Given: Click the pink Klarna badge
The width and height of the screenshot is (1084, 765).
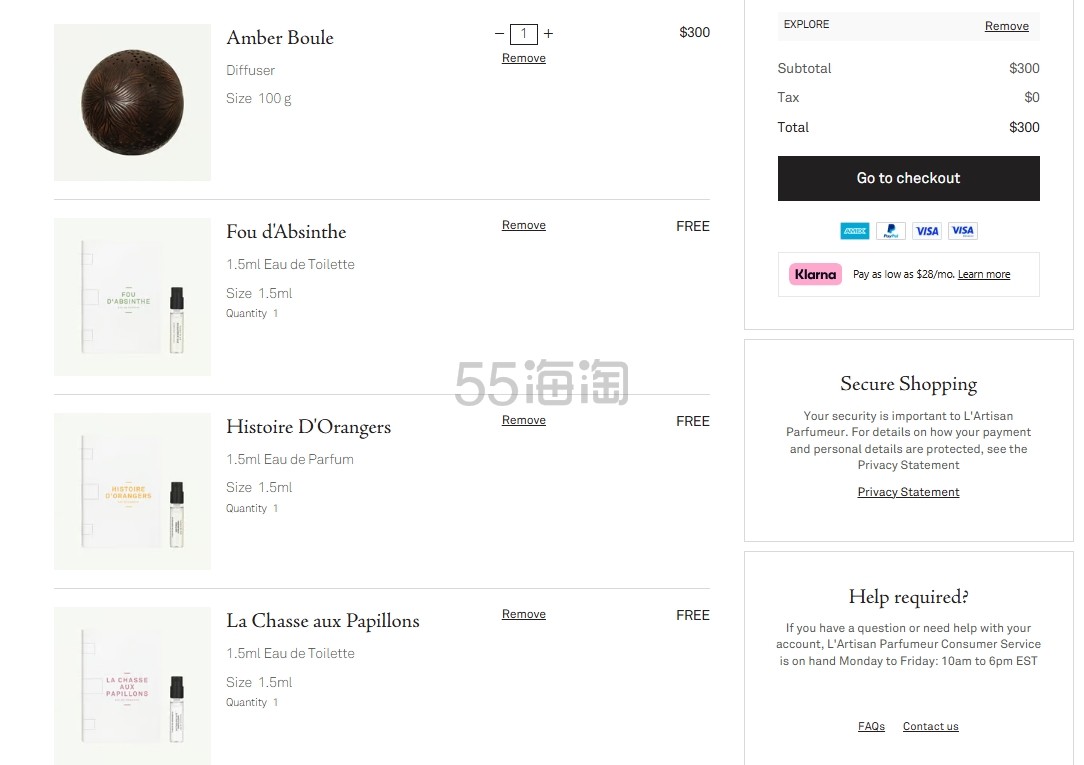Looking at the screenshot, I should [815, 274].
